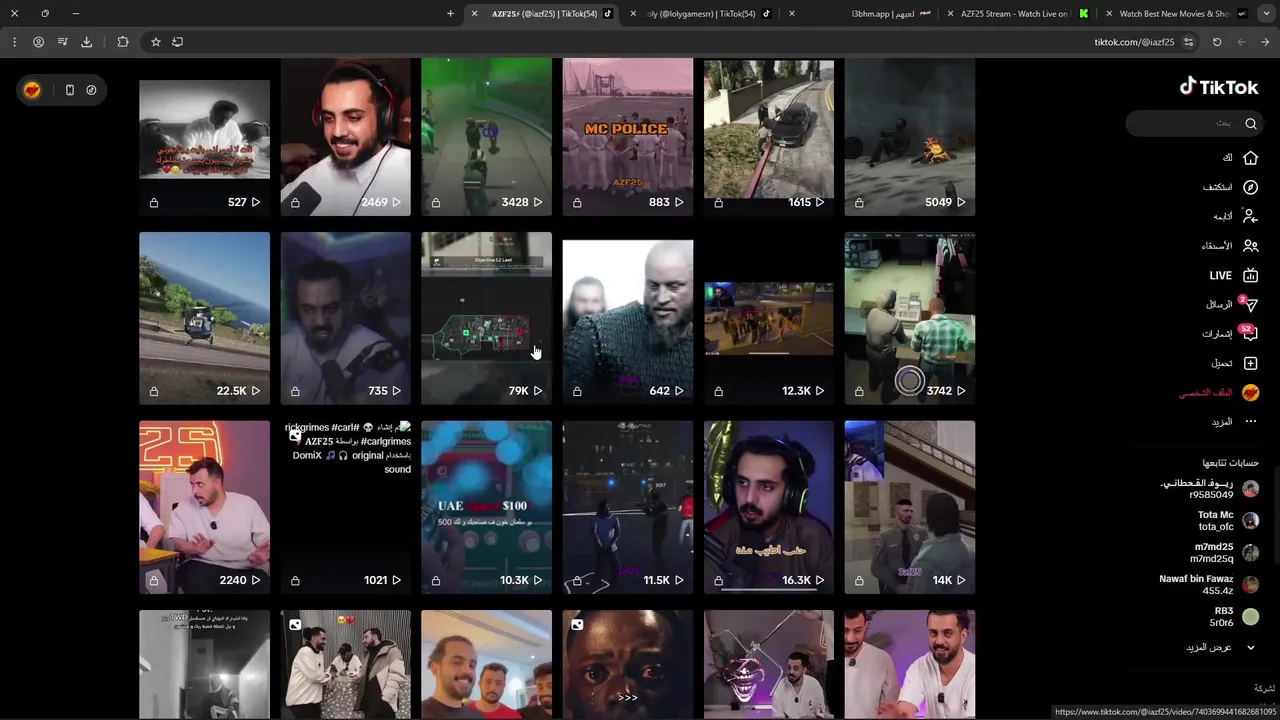Open browser media control icon
This screenshot has height=720, width=1280.
pos(62,42)
